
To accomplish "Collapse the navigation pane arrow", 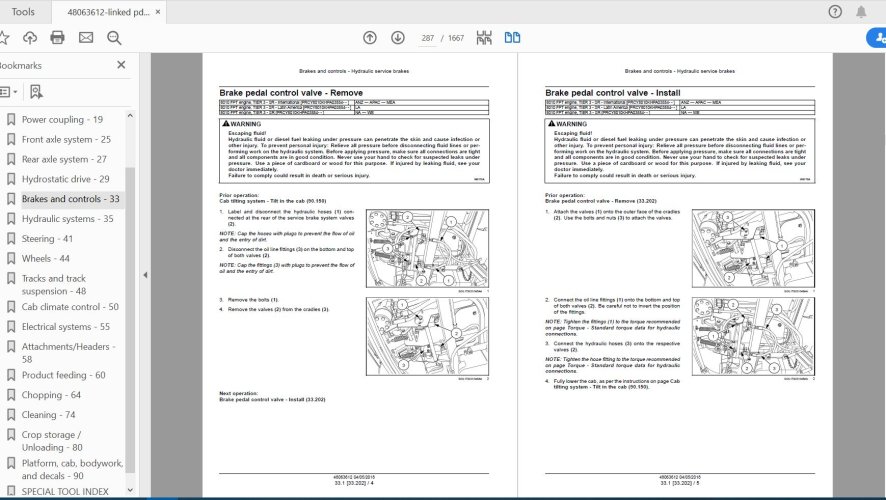I will 145,275.
